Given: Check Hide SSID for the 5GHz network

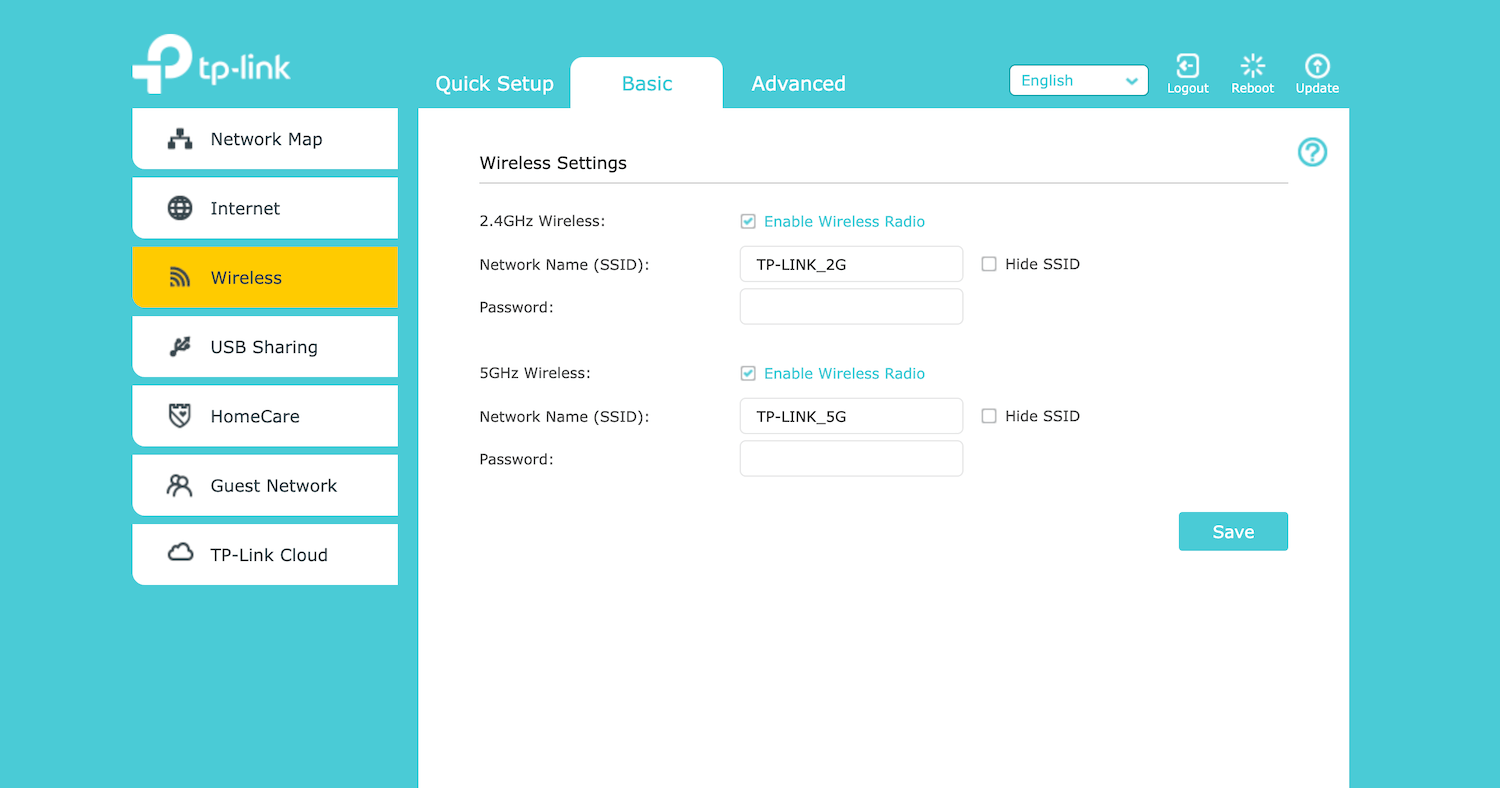Looking at the screenshot, I should coord(989,417).
